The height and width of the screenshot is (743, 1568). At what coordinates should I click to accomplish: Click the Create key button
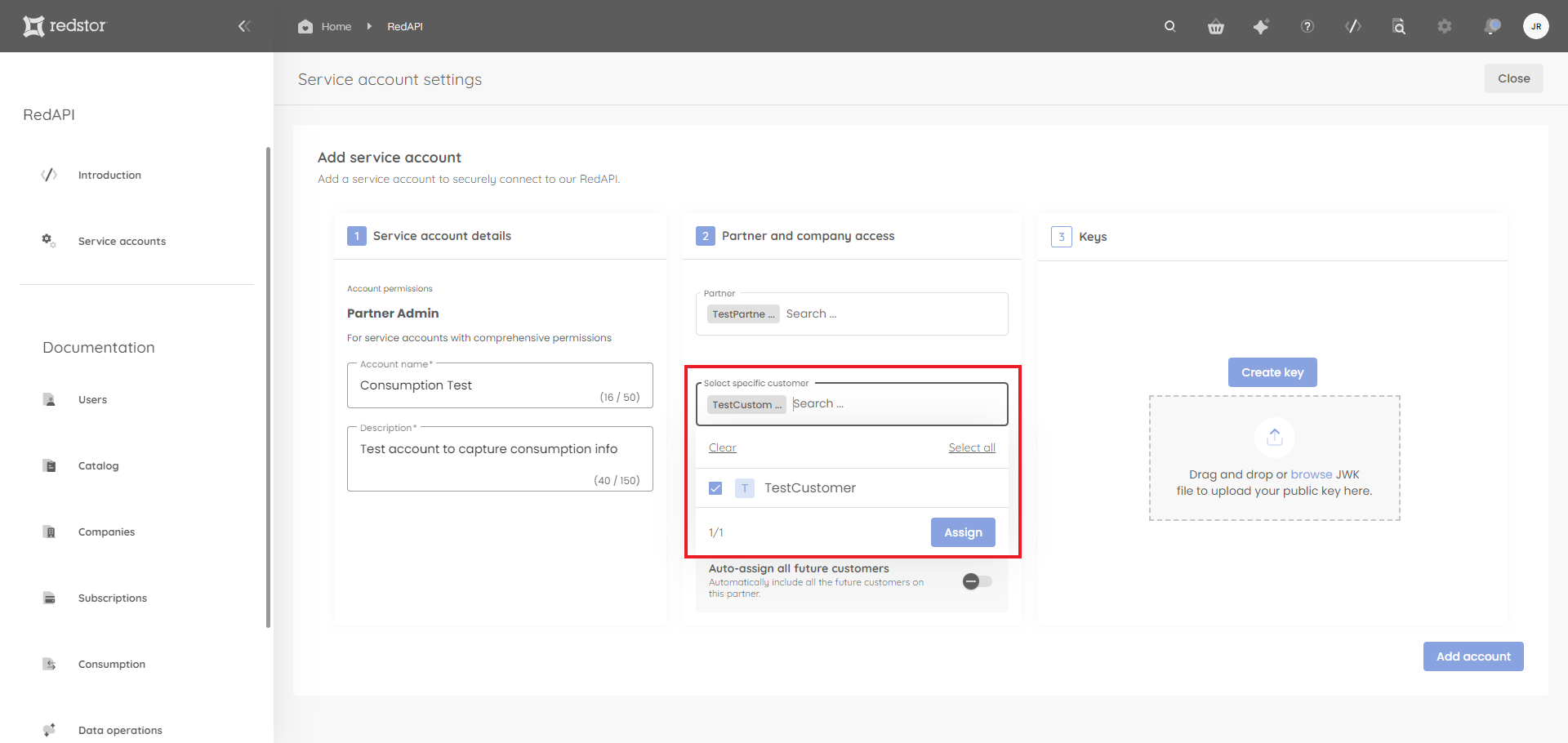[x=1272, y=372]
